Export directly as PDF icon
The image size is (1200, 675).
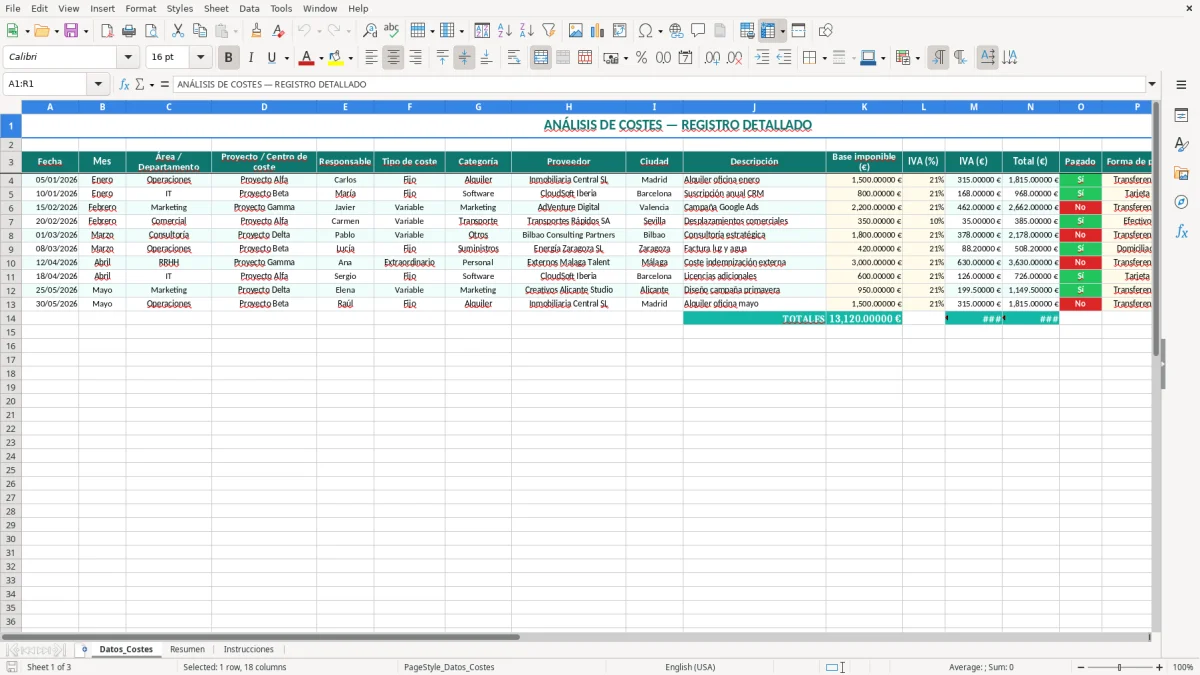point(107,31)
